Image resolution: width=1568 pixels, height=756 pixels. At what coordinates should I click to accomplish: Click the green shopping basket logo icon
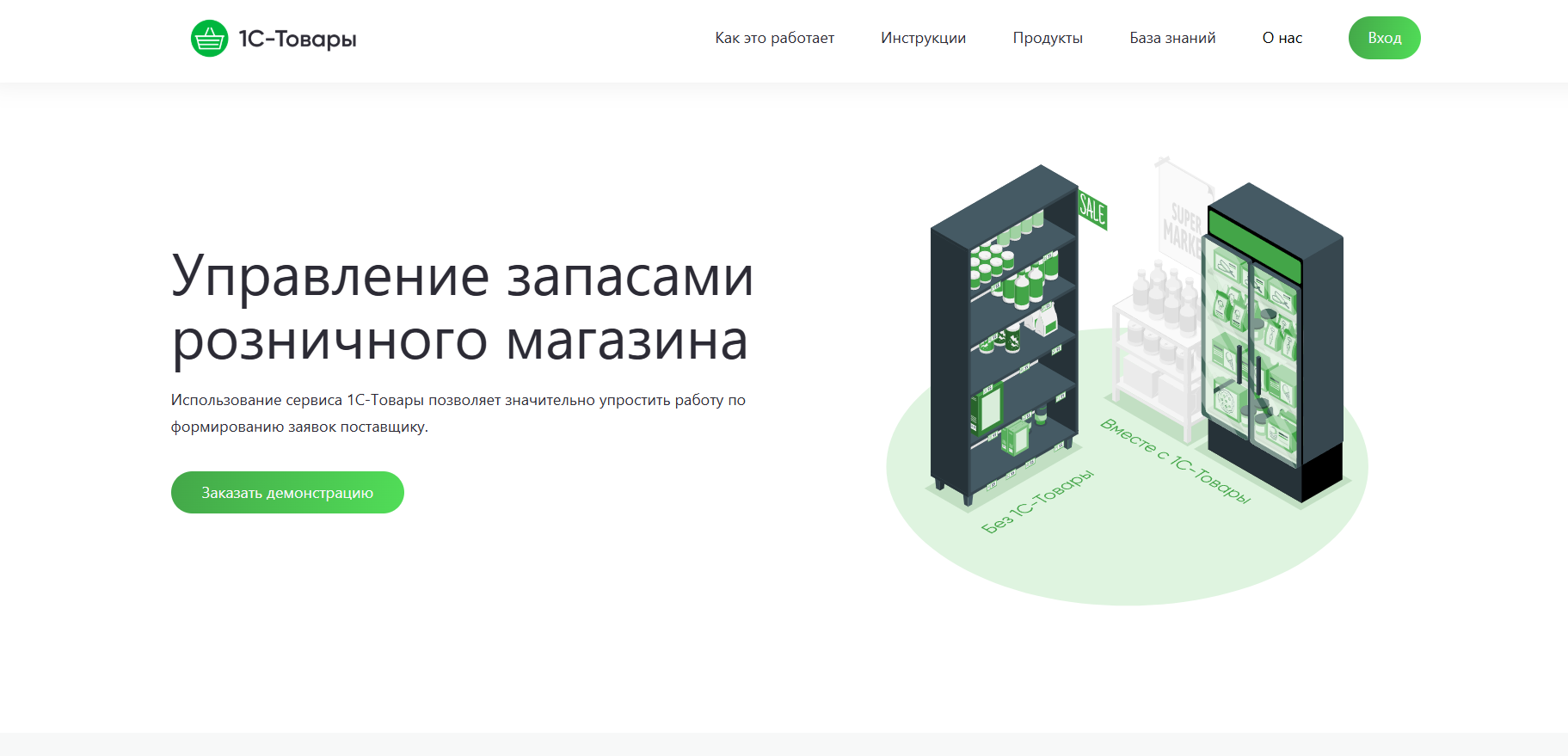tap(209, 39)
